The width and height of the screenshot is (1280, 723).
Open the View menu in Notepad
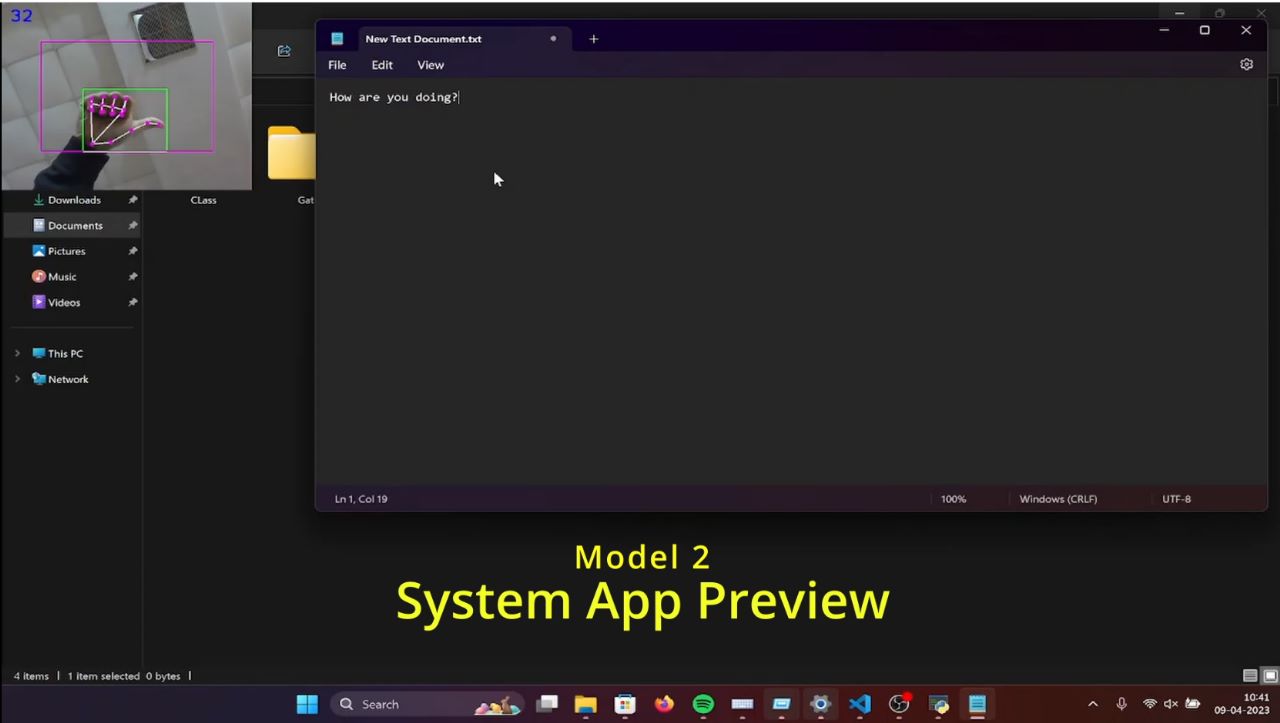click(x=430, y=65)
